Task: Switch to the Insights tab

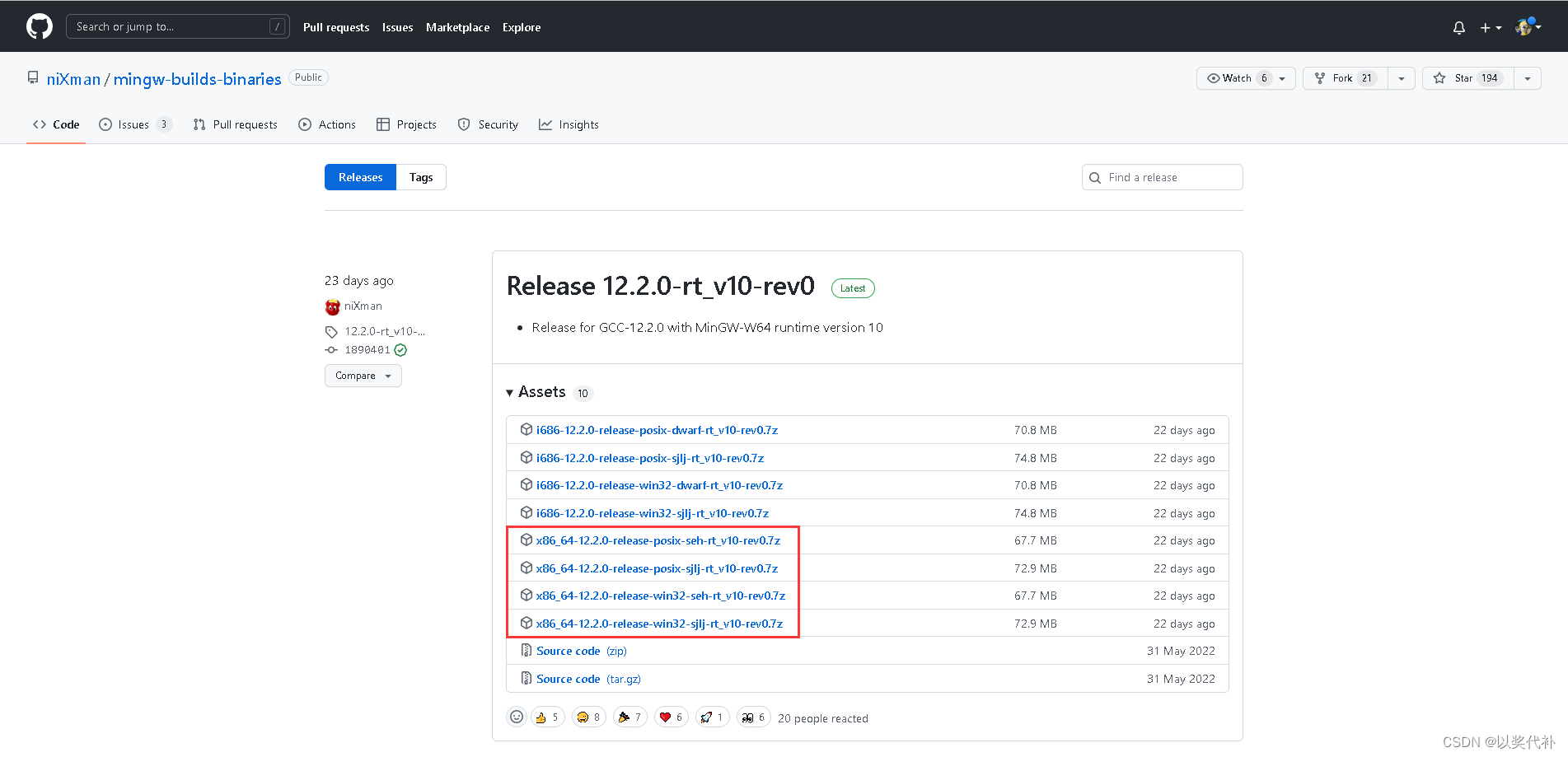Action: [x=569, y=124]
